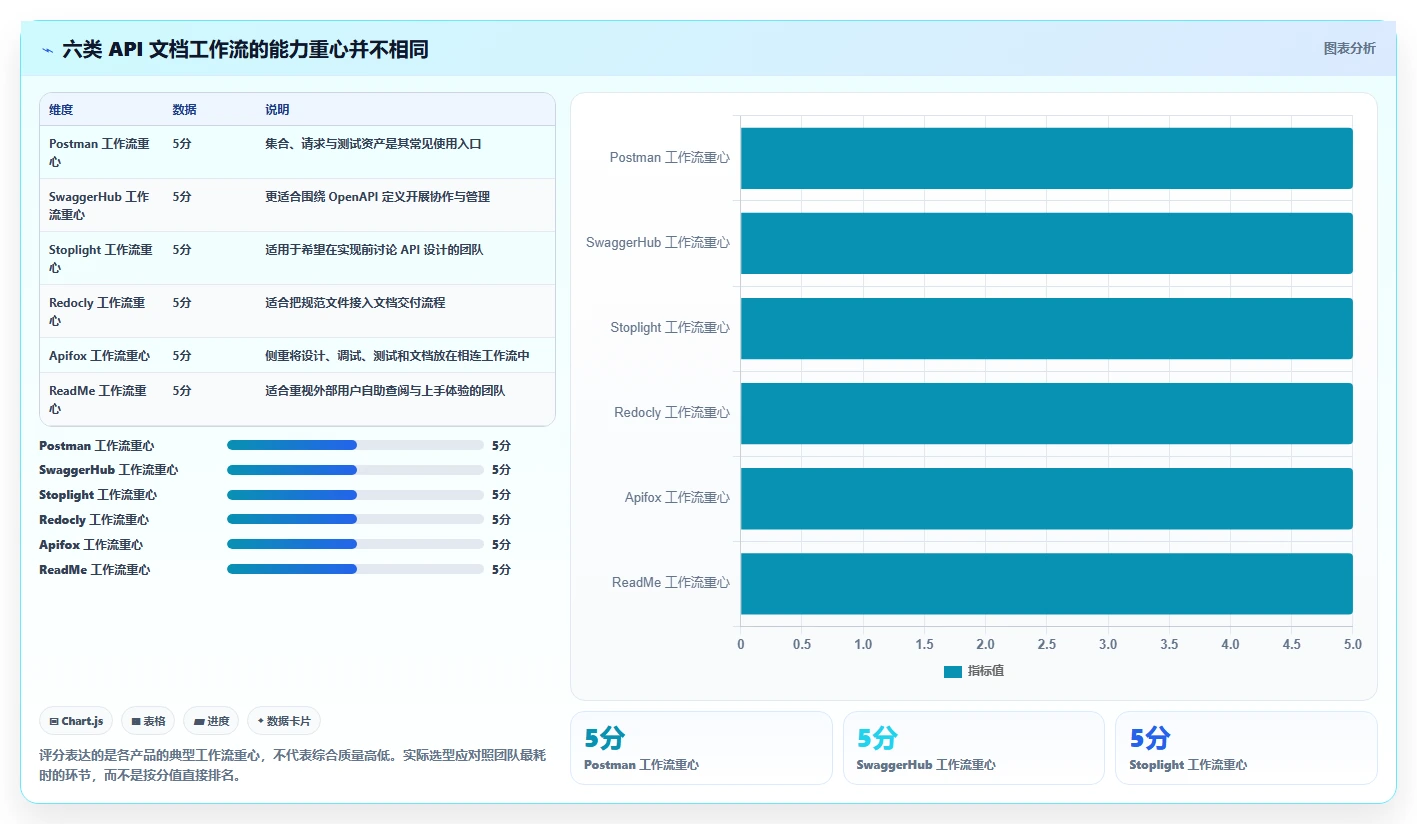Click the Redocly 工作流重心 progress bar

click(355, 519)
